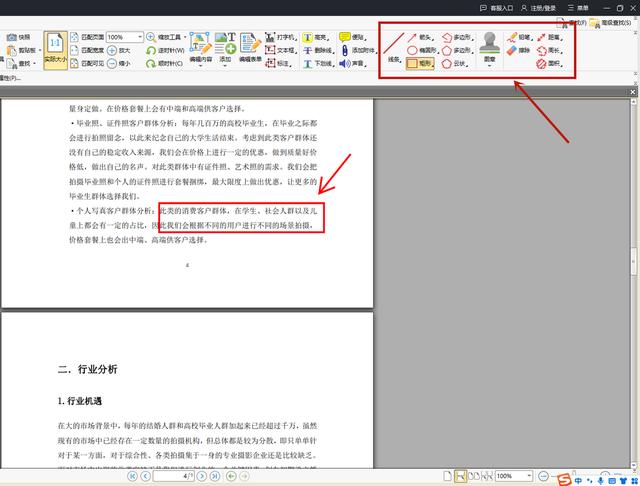The image size is (640, 486).
Task: Open Customer service (客服入口)
Action: 496,8
